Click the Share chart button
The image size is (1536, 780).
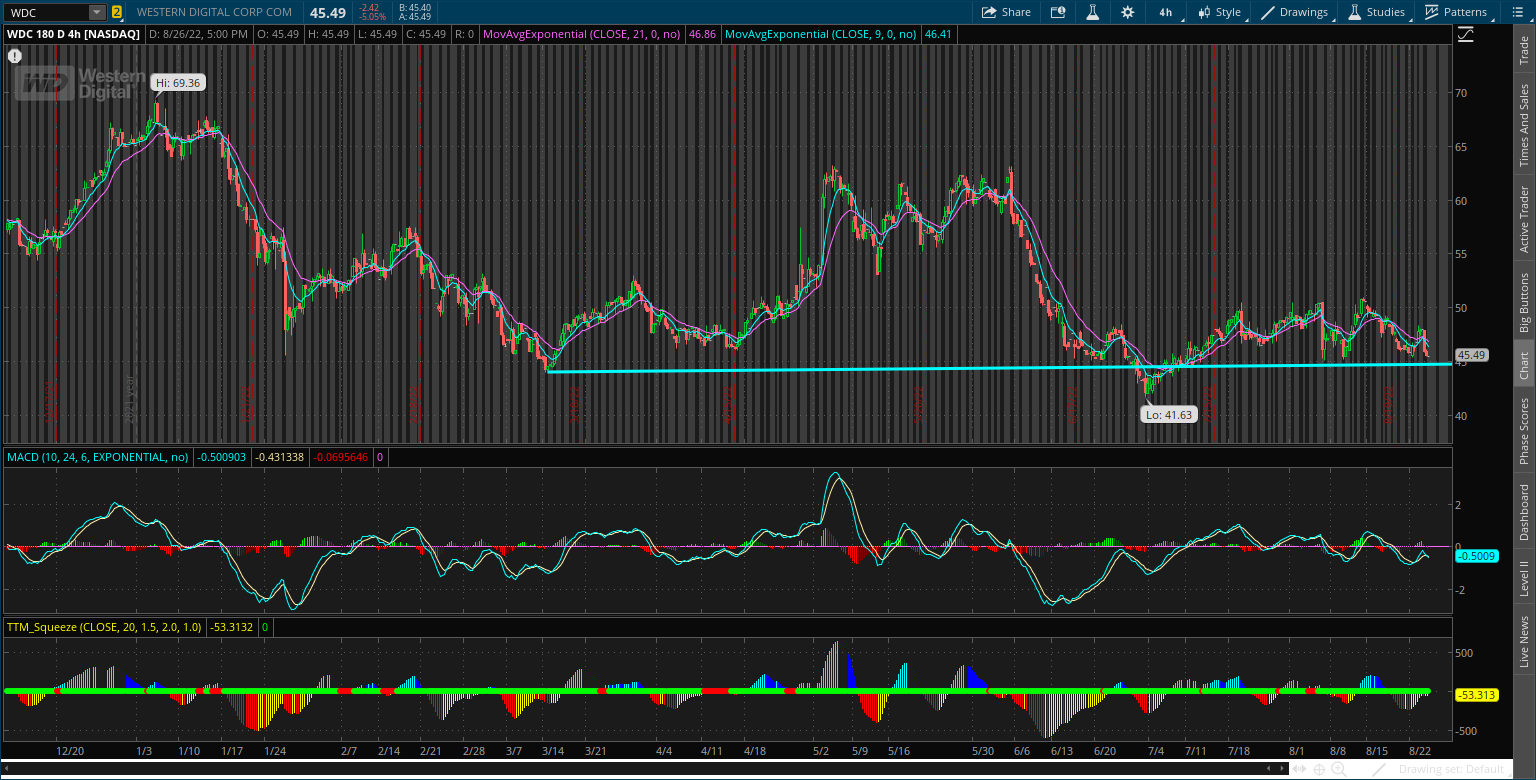coord(1006,12)
